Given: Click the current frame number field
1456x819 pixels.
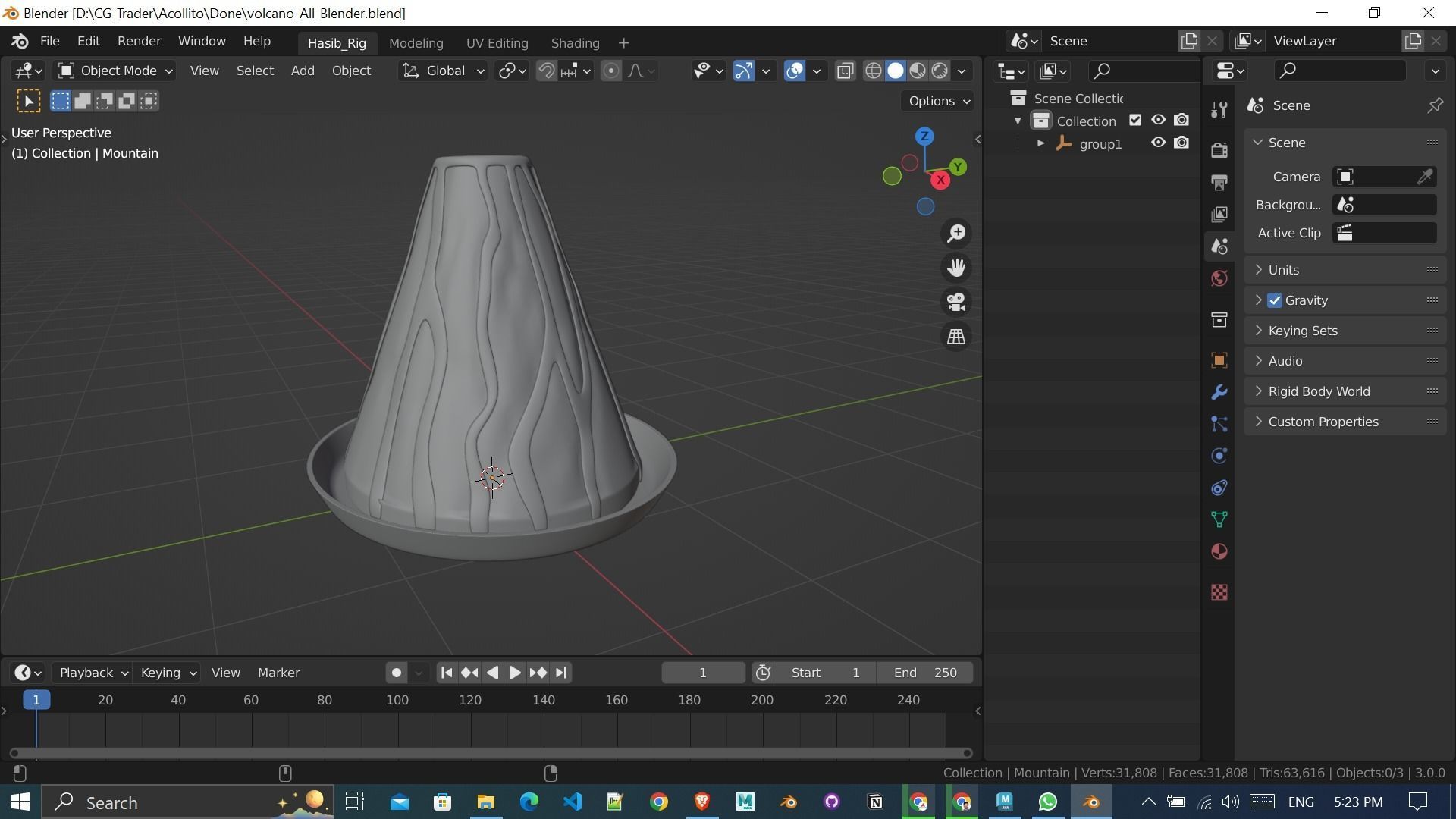Looking at the screenshot, I should 703,673.
